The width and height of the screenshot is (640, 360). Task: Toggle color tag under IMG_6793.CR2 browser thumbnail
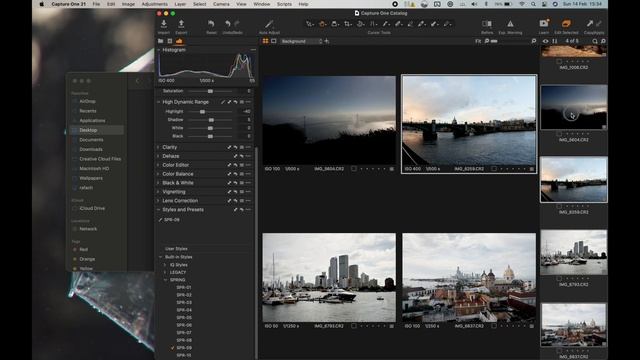coord(559,279)
